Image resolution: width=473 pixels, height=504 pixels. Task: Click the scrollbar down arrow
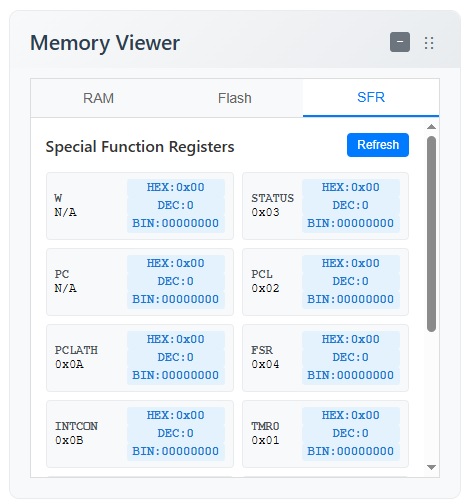coord(431,467)
